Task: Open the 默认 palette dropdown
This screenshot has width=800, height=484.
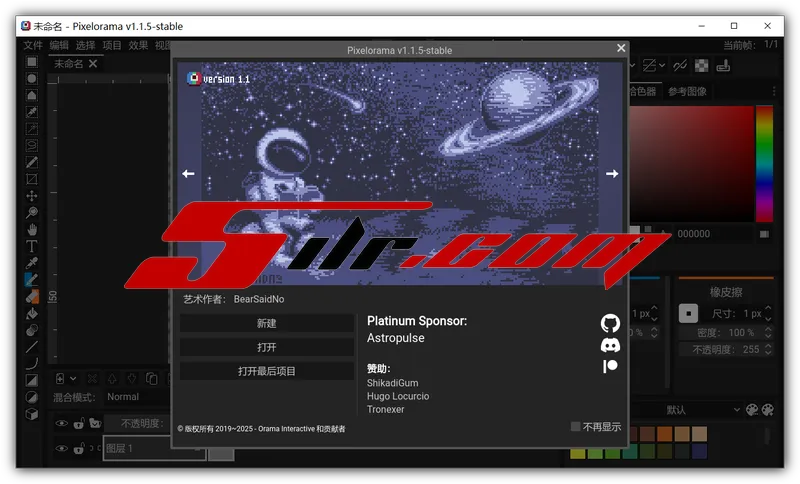Action: pyautogui.click(x=687, y=410)
